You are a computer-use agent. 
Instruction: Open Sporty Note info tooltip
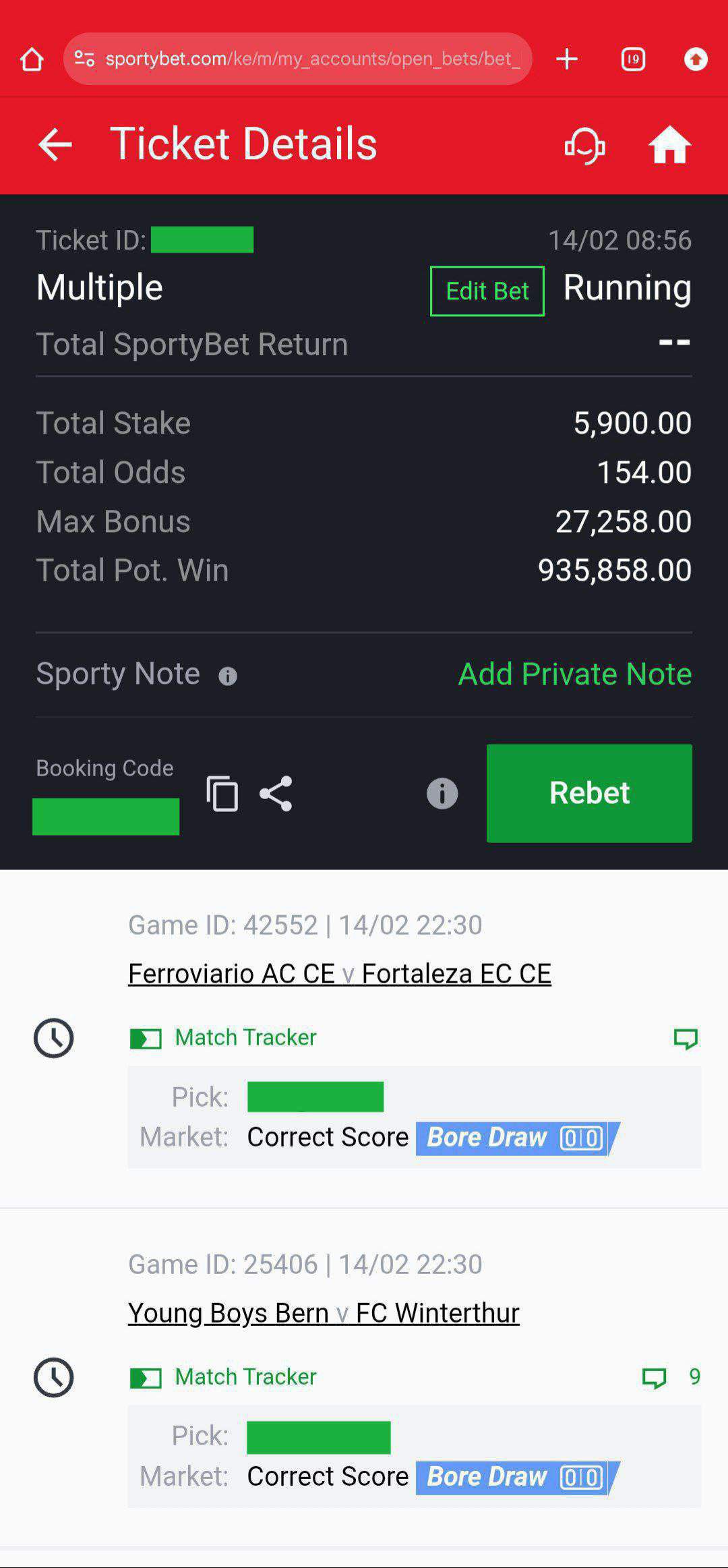[228, 676]
